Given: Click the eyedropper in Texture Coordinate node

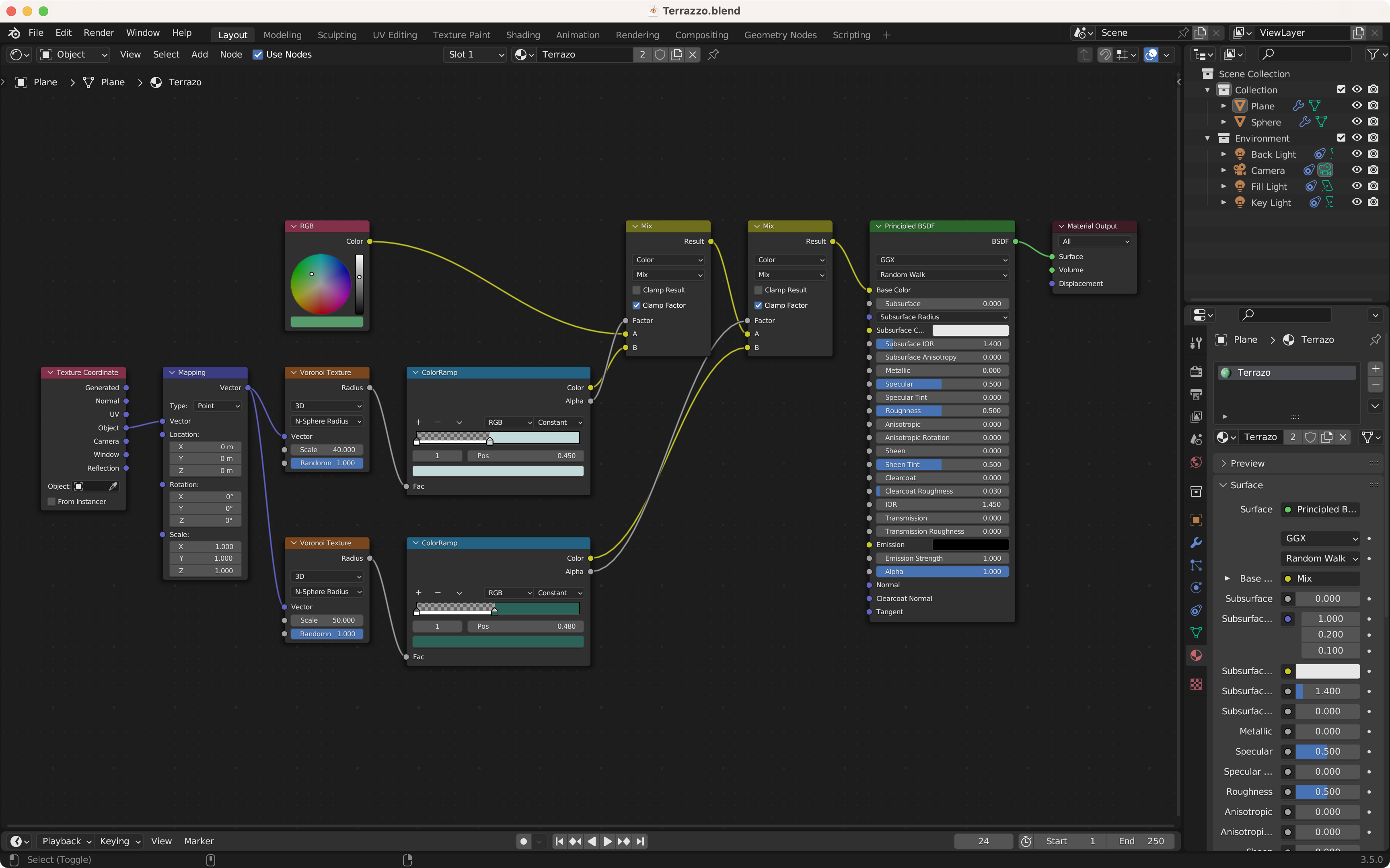Looking at the screenshot, I should [x=113, y=486].
